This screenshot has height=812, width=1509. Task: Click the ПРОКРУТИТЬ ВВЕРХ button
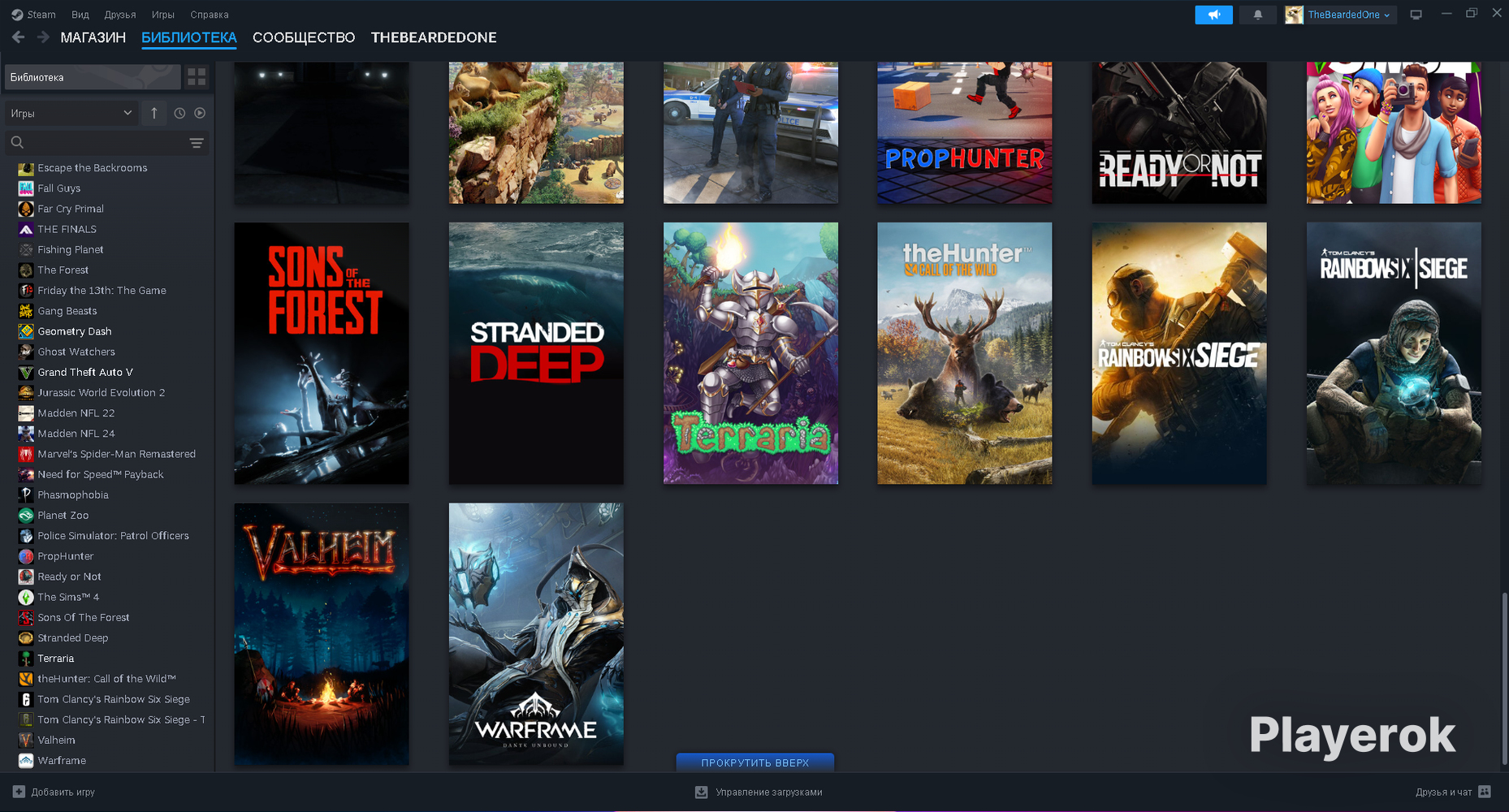(x=755, y=762)
